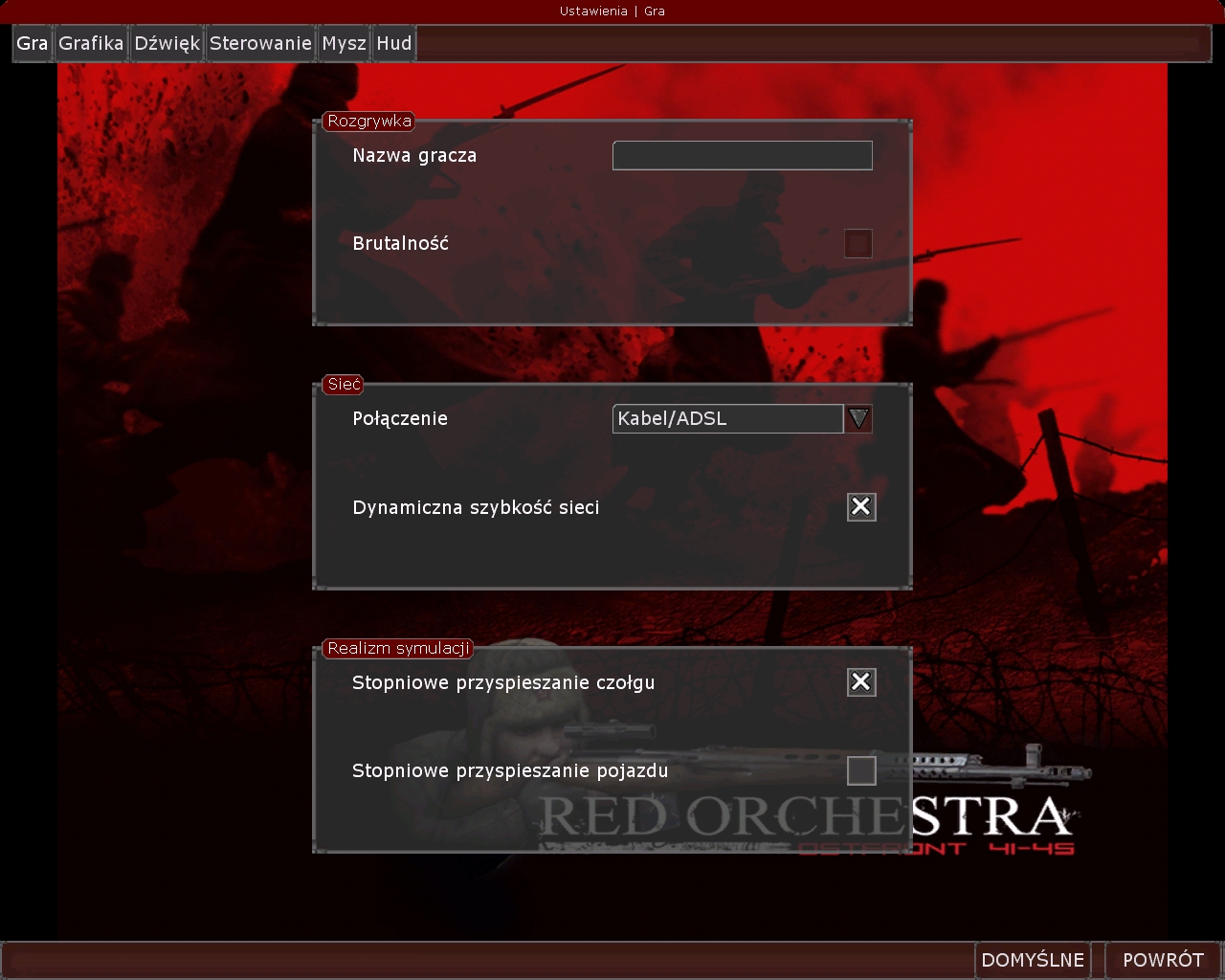The height and width of the screenshot is (980, 1225).
Task: Click the Nazwa gracza input field
Action: (743, 155)
